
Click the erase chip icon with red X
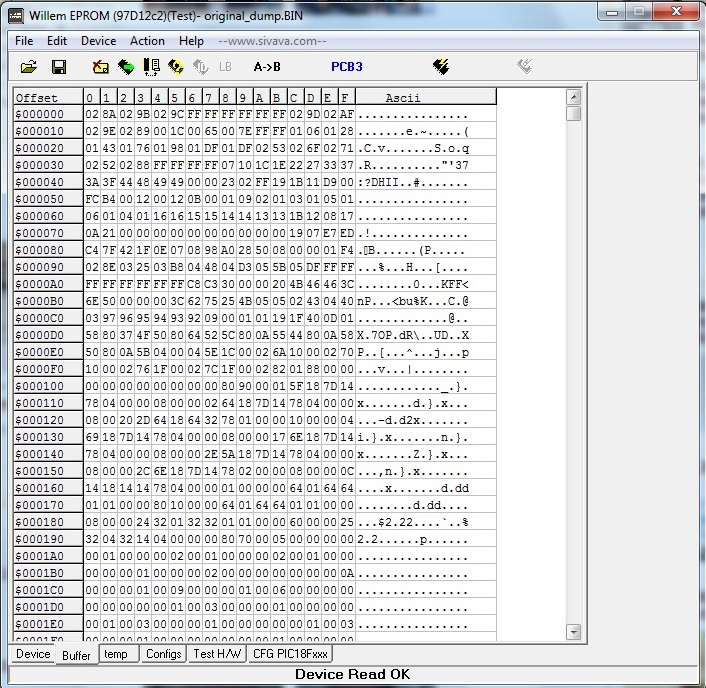(101, 67)
